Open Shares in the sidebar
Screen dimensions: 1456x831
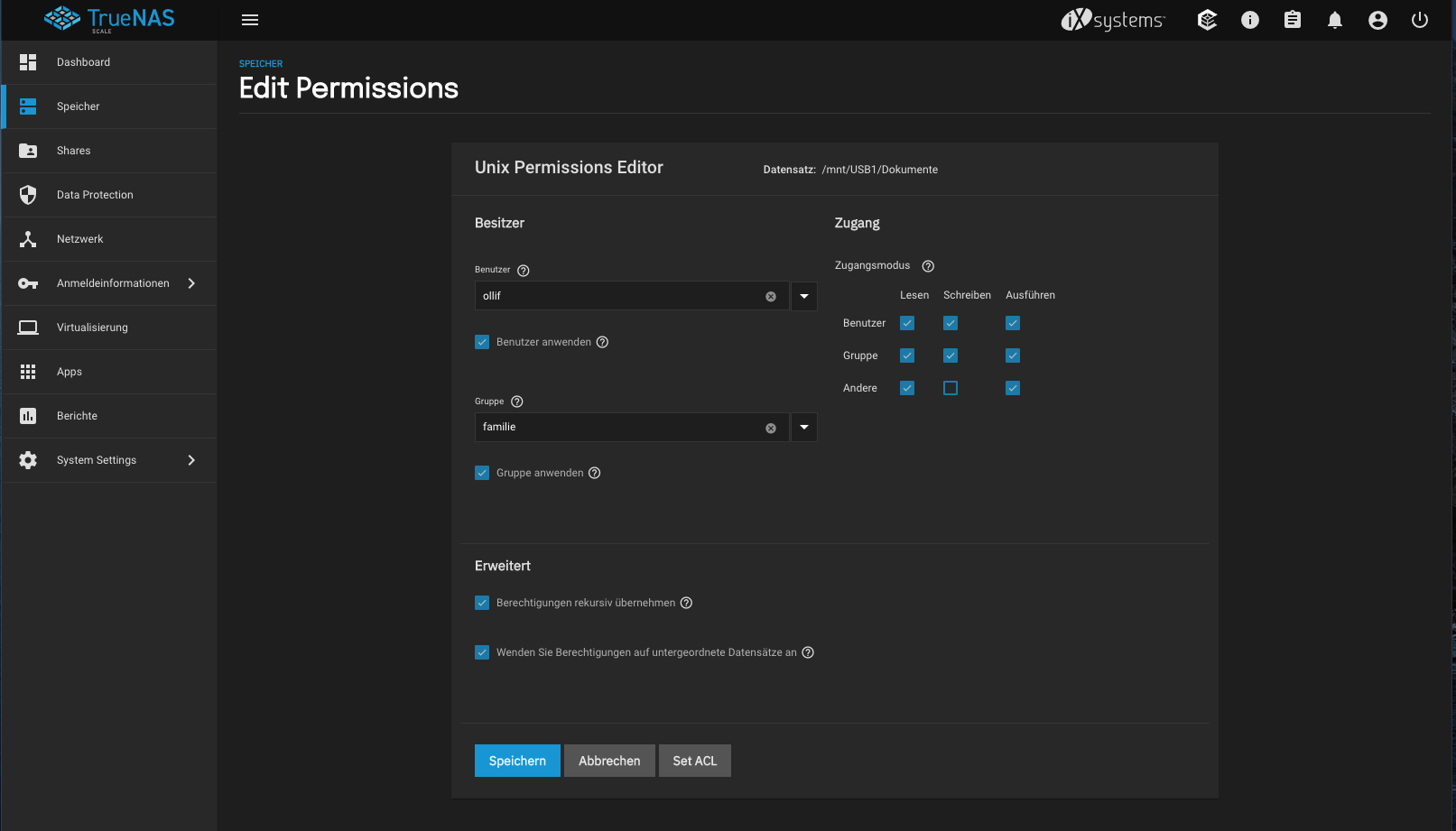(x=108, y=151)
